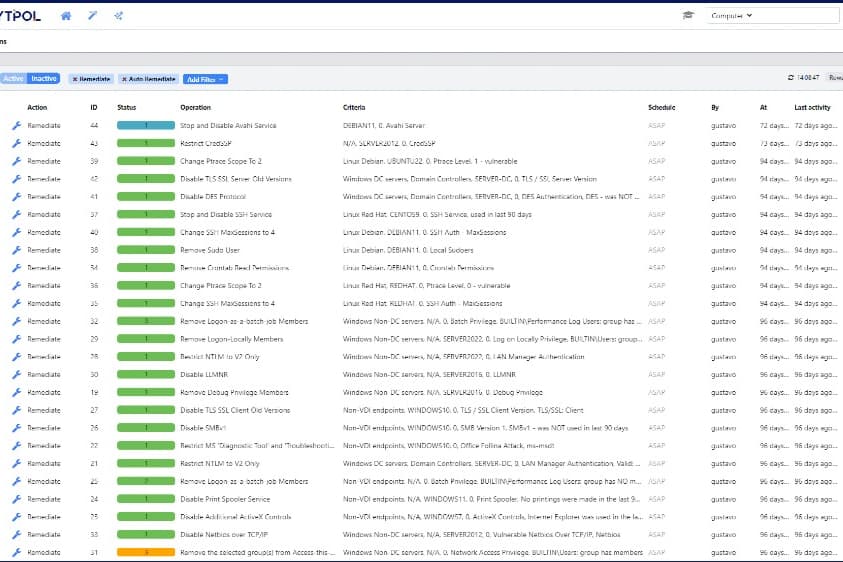843x562 pixels.
Task: Click 'gustavo' in the Restrict CredSSP row
Action: click(723, 143)
